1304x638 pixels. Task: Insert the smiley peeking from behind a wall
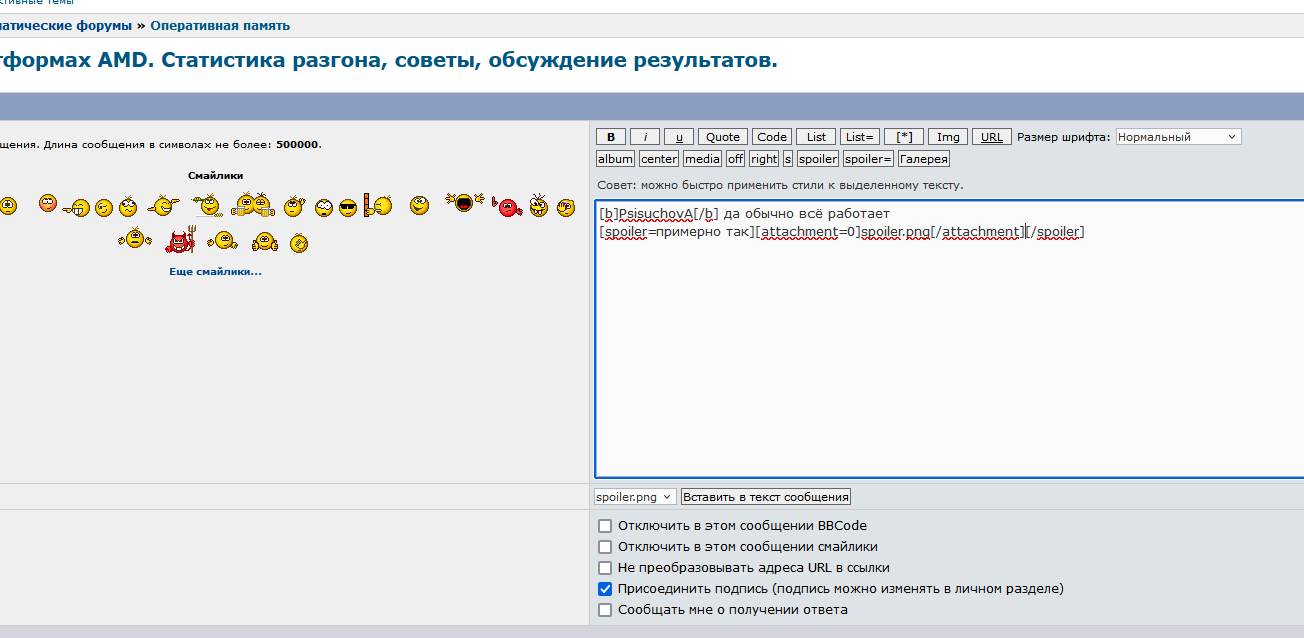click(378, 205)
